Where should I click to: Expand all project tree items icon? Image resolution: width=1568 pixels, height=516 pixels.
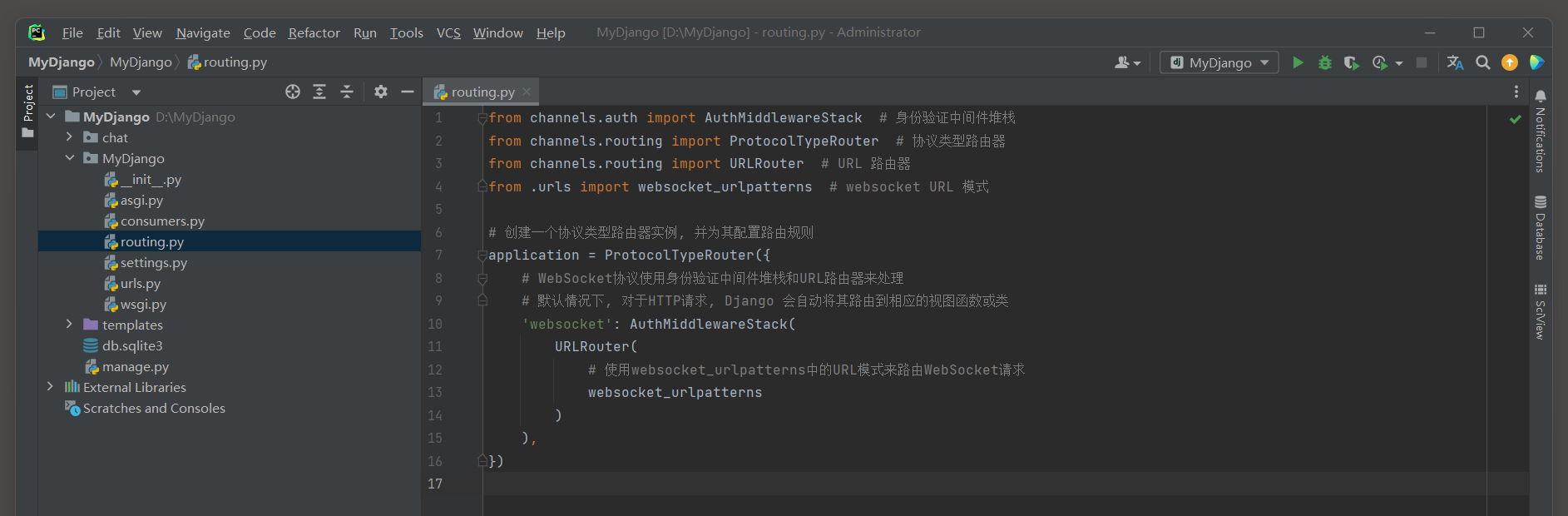pyautogui.click(x=319, y=92)
